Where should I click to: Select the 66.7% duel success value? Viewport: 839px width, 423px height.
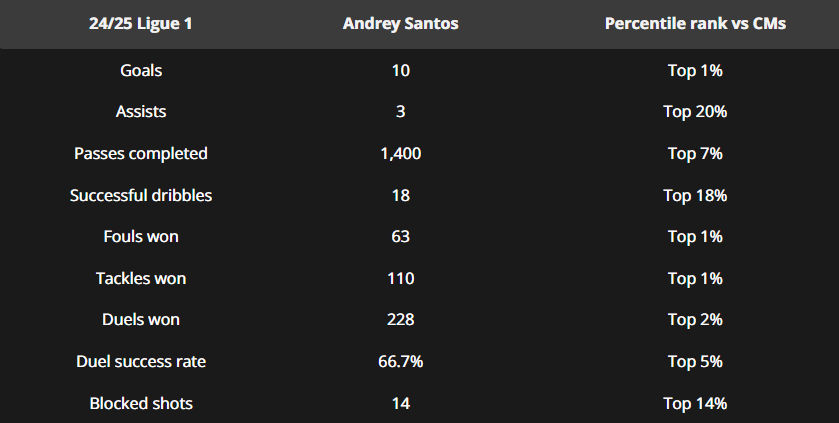(400, 362)
